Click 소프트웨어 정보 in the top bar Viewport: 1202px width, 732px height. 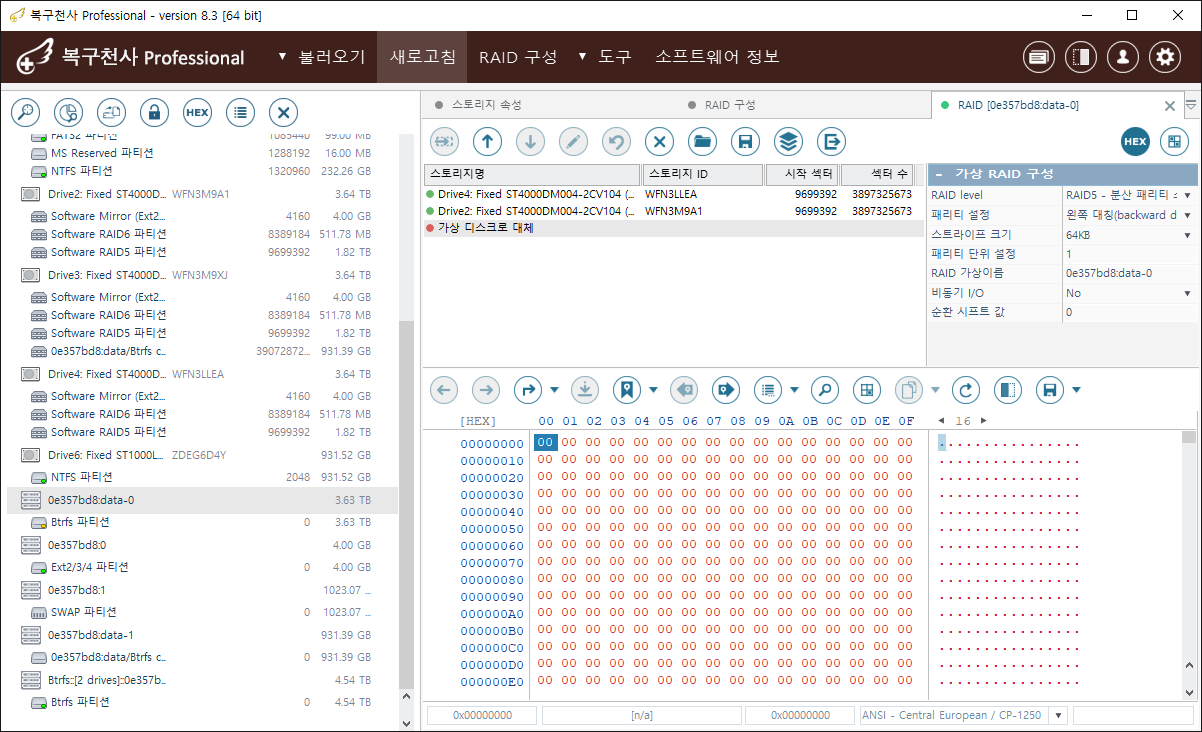pos(717,57)
